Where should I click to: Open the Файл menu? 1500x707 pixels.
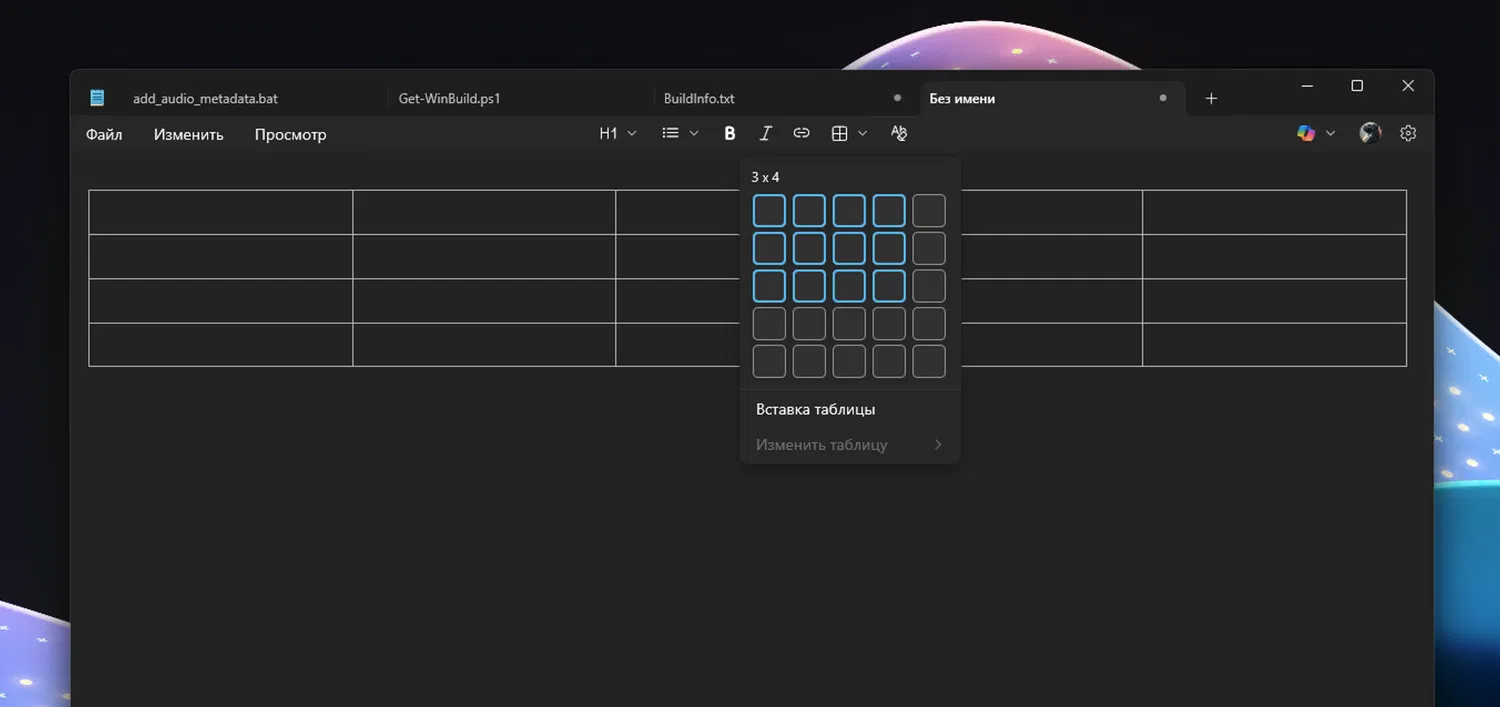(x=104, y=134)
